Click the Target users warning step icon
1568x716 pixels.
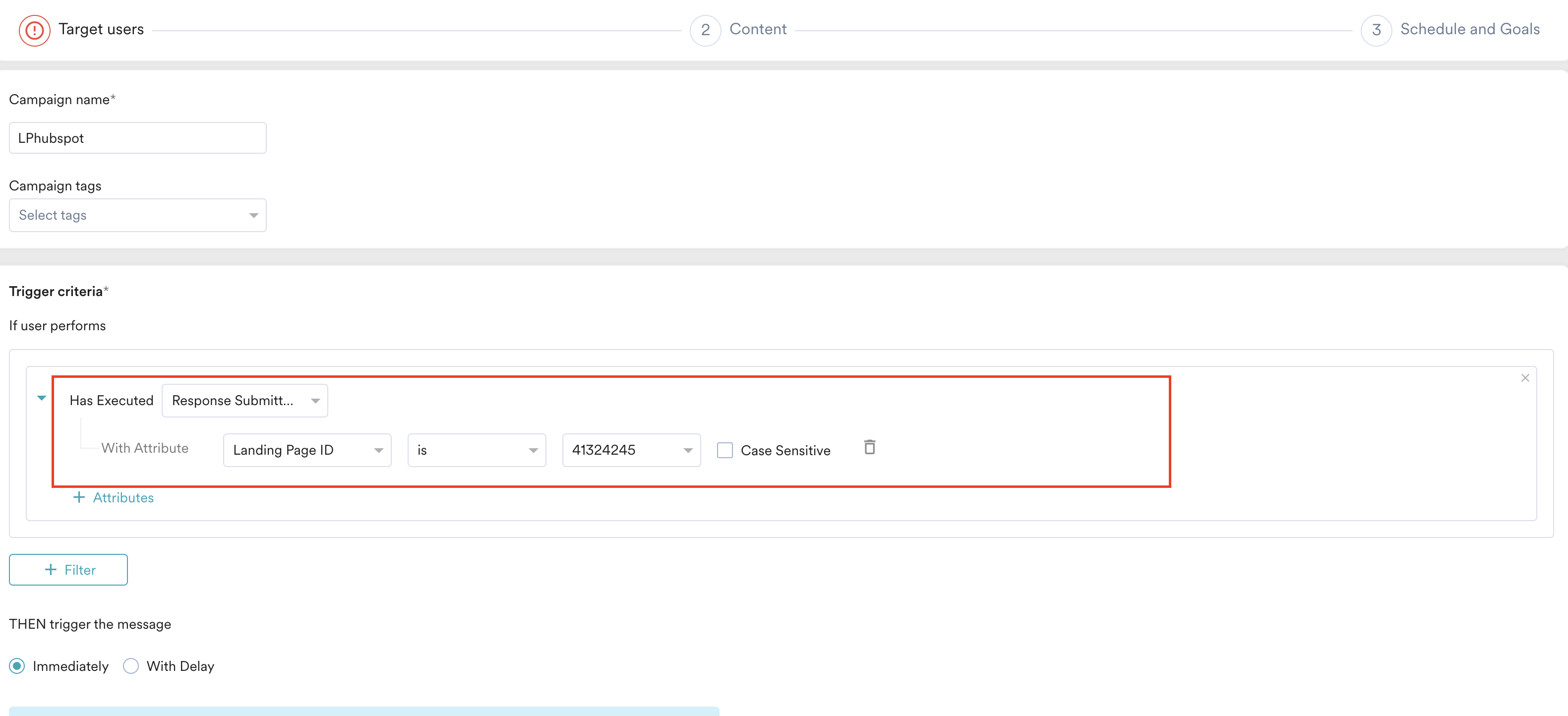34,30
